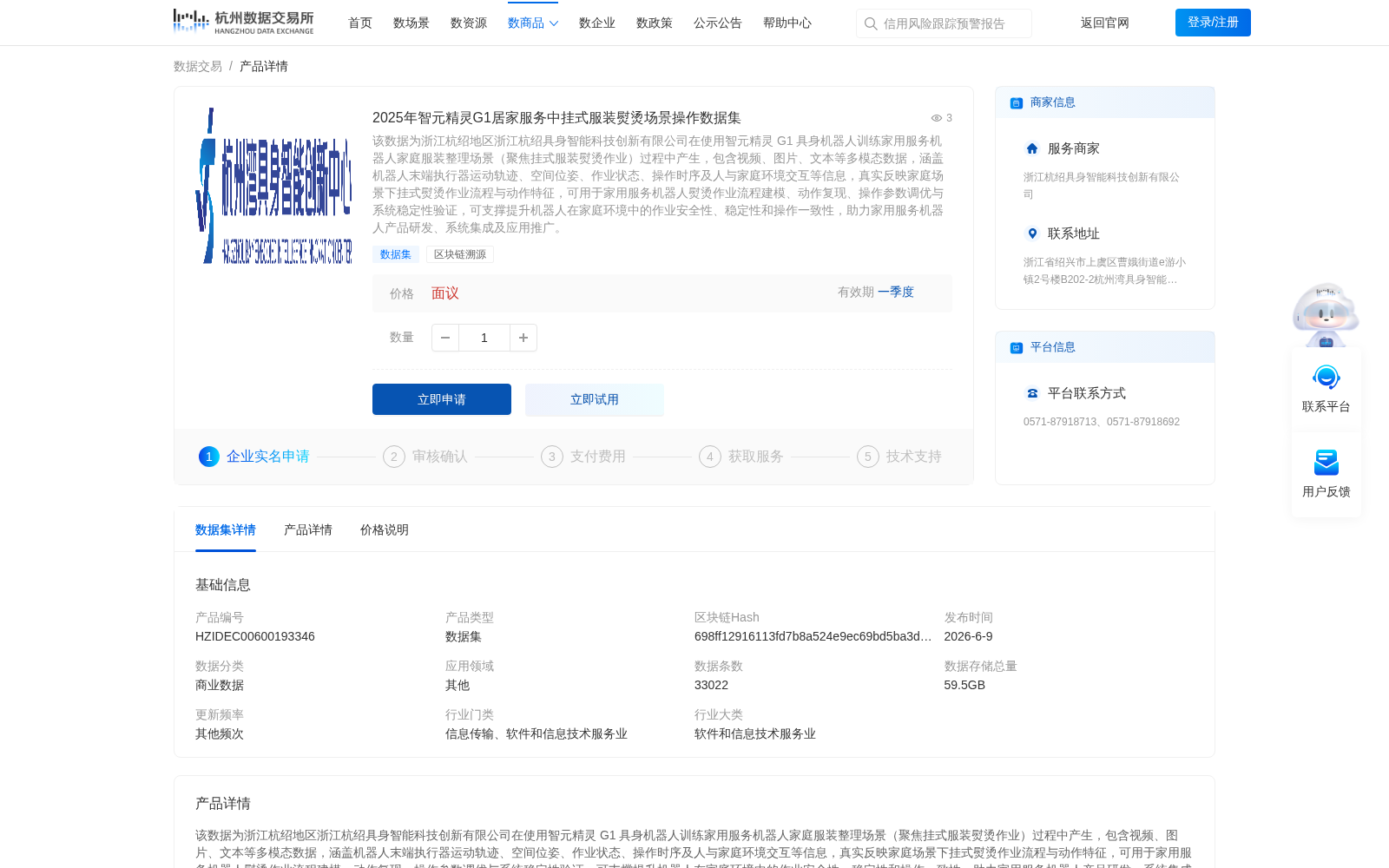Open 联系平台 headset support icon

pyautogui.click(x=1326, y=377)
